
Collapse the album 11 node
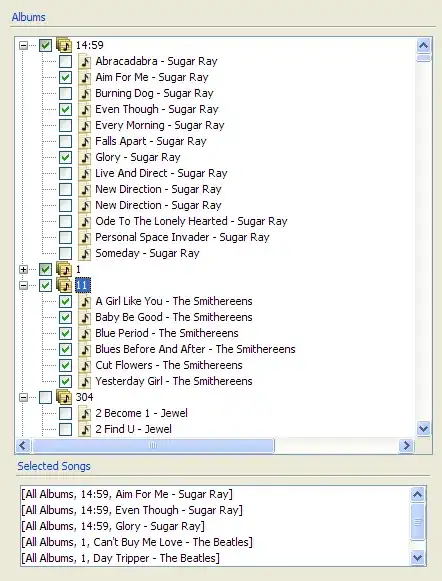click(x=23, y=285)
